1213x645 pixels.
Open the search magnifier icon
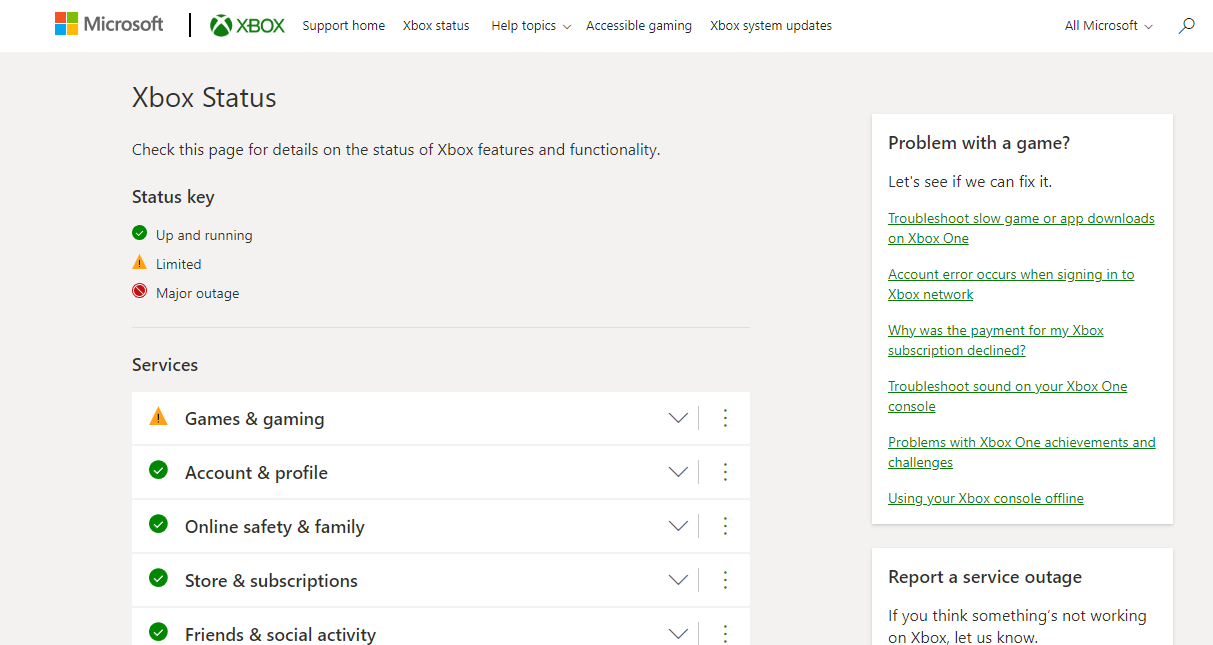[x=1187, y=26]
